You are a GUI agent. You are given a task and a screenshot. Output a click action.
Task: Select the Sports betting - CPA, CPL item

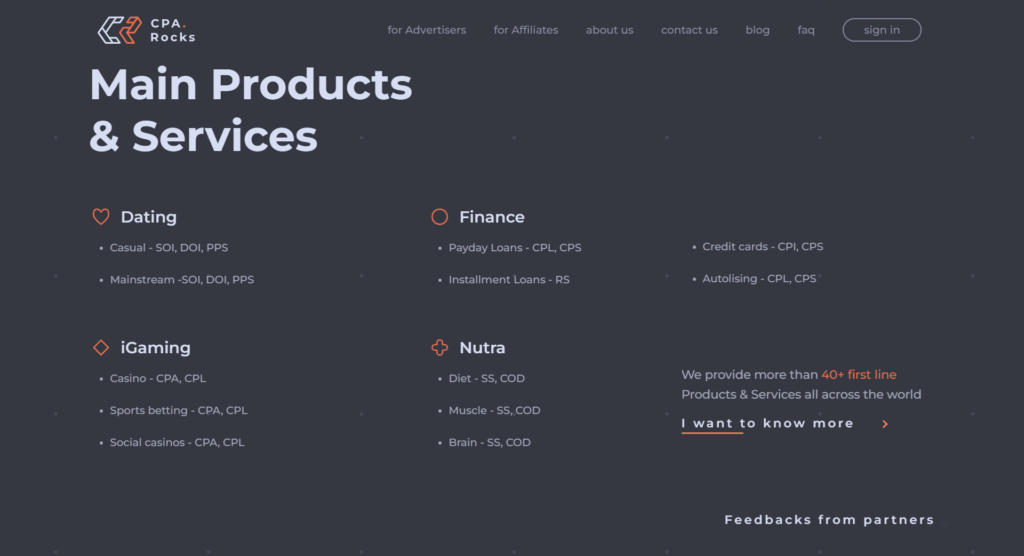coord(178,410)
